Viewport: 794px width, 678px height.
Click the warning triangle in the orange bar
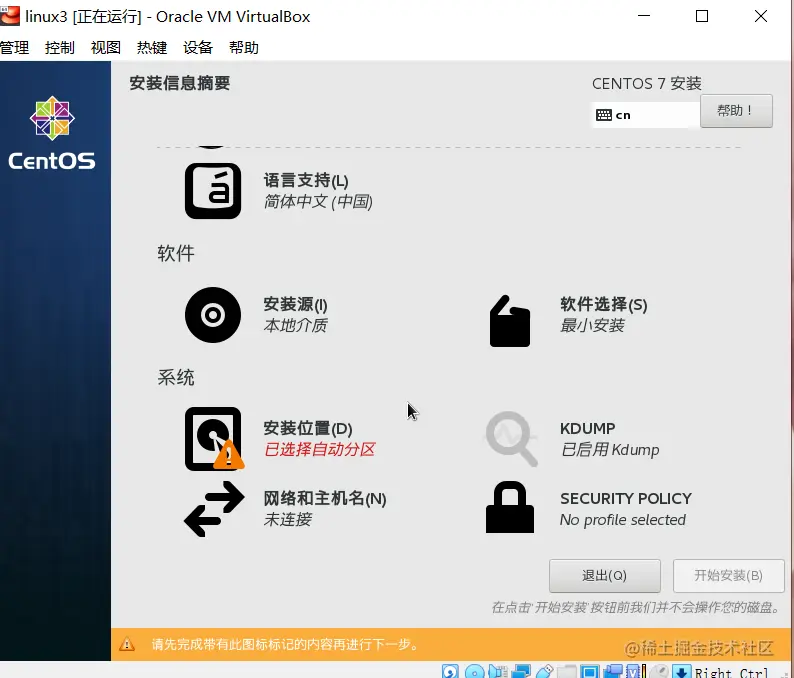127,645
